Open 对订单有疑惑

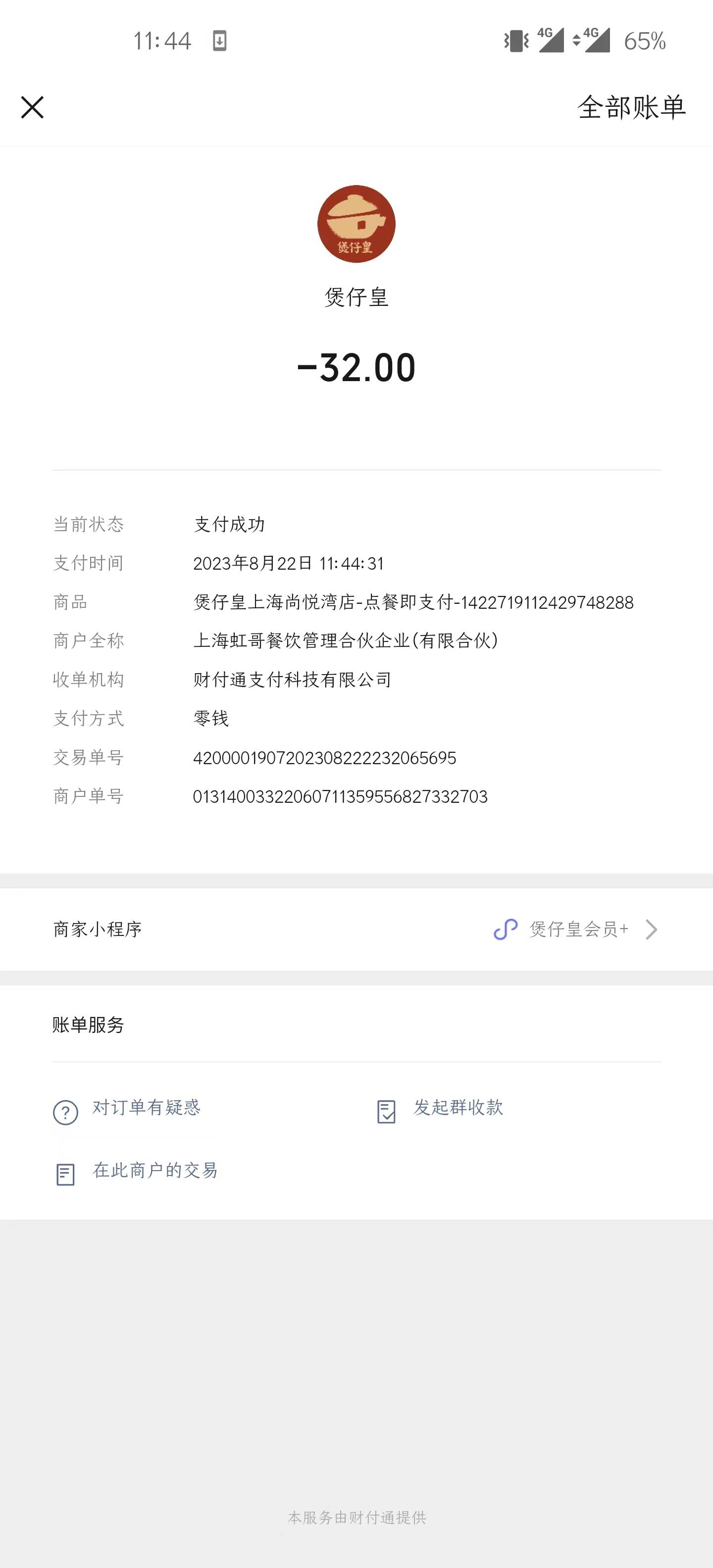[146, 1107]
